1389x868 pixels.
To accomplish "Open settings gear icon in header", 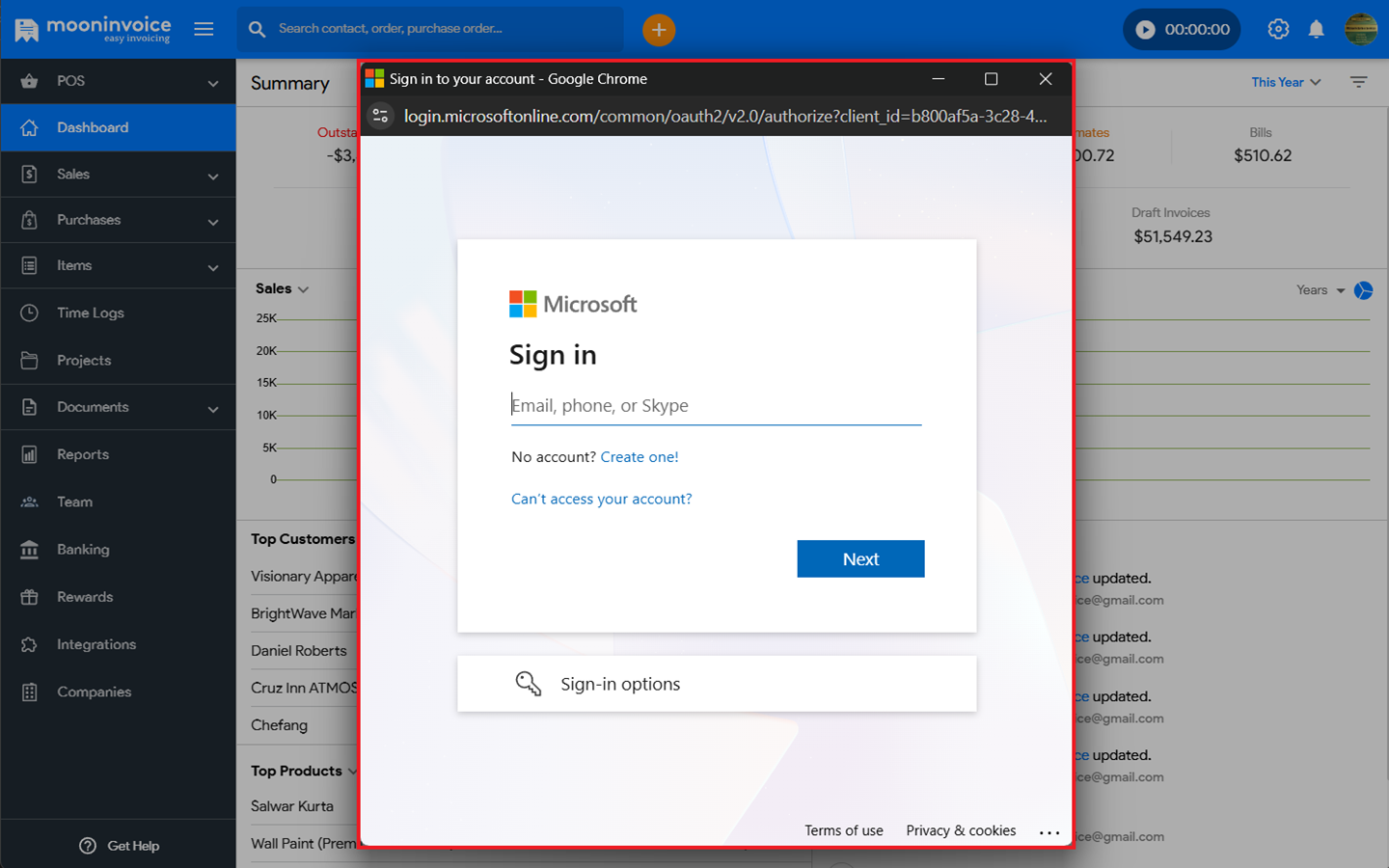I will tap(1278, 30).
